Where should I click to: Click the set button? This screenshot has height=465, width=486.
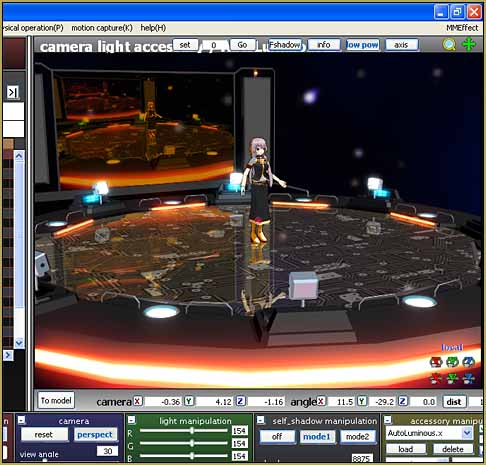pyautogui.click(x=185, y=45)
